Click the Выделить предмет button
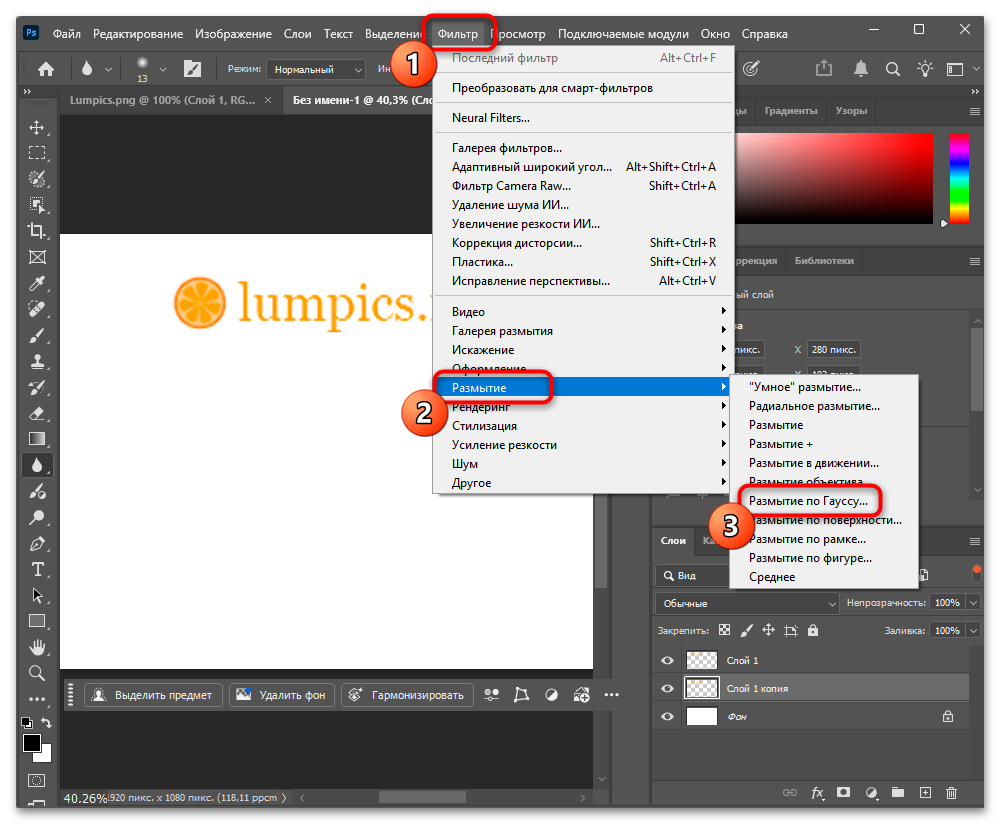The image size is (1000, 824). pyautogui.click(x=153, y=695)
